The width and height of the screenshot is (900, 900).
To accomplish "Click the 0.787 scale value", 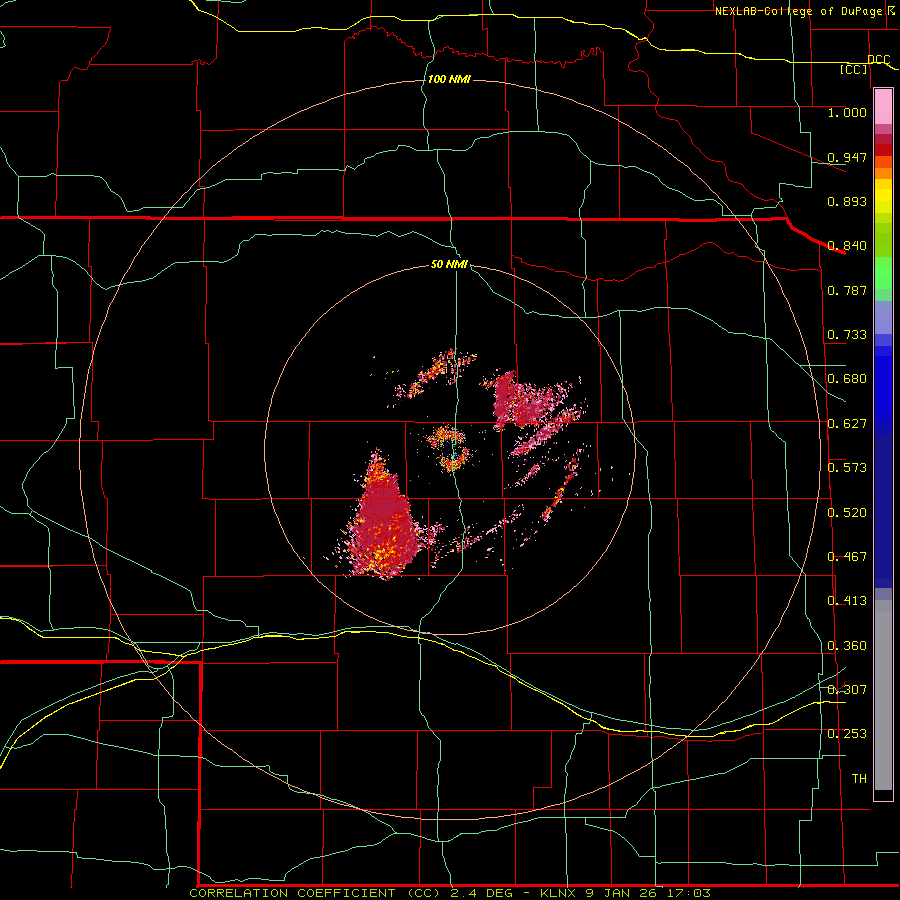I will pos(847,290).
